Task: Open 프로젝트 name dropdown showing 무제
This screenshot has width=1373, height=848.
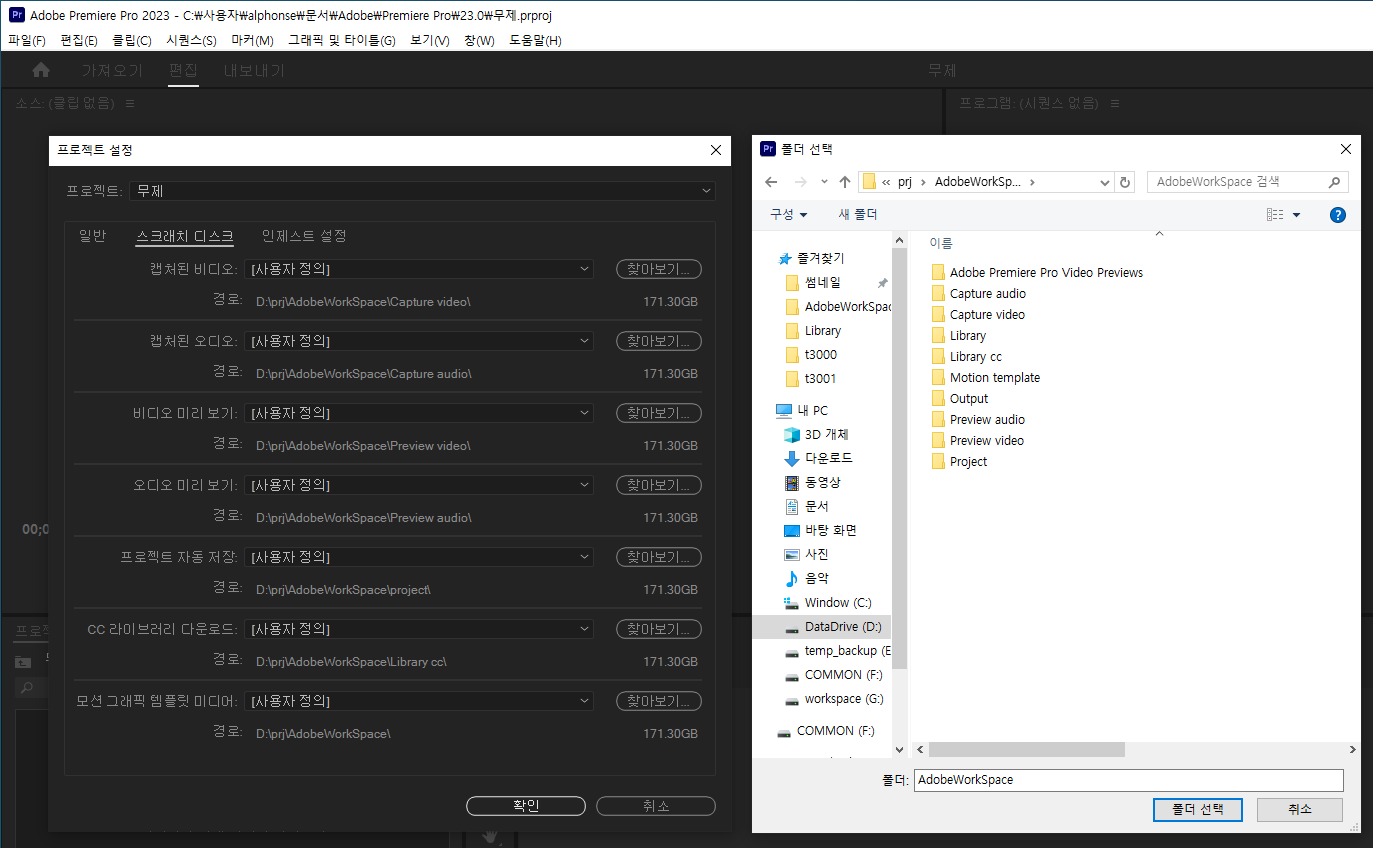Action: [x=422, y=191]
